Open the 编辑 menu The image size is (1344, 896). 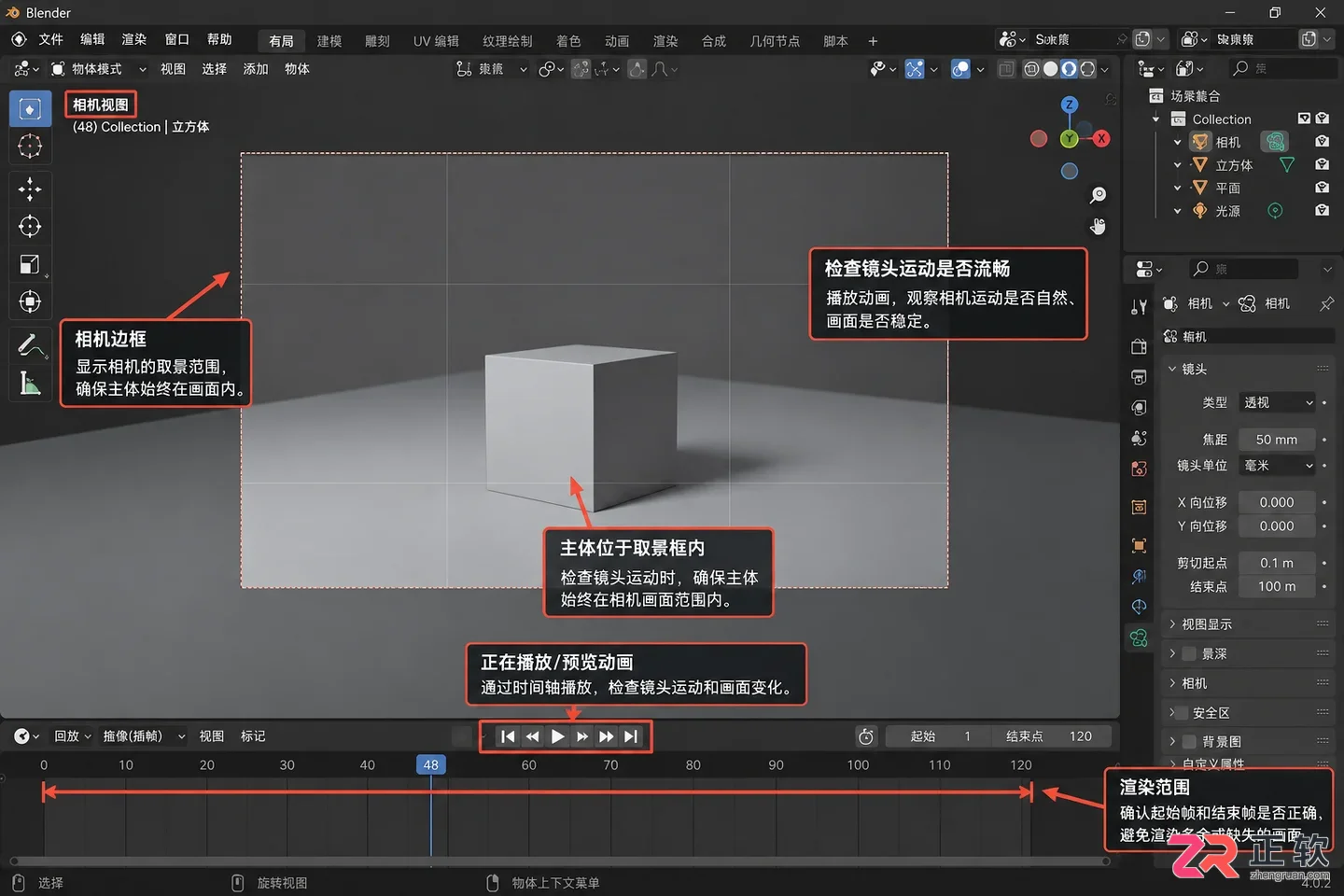click(x=92, y=39)
